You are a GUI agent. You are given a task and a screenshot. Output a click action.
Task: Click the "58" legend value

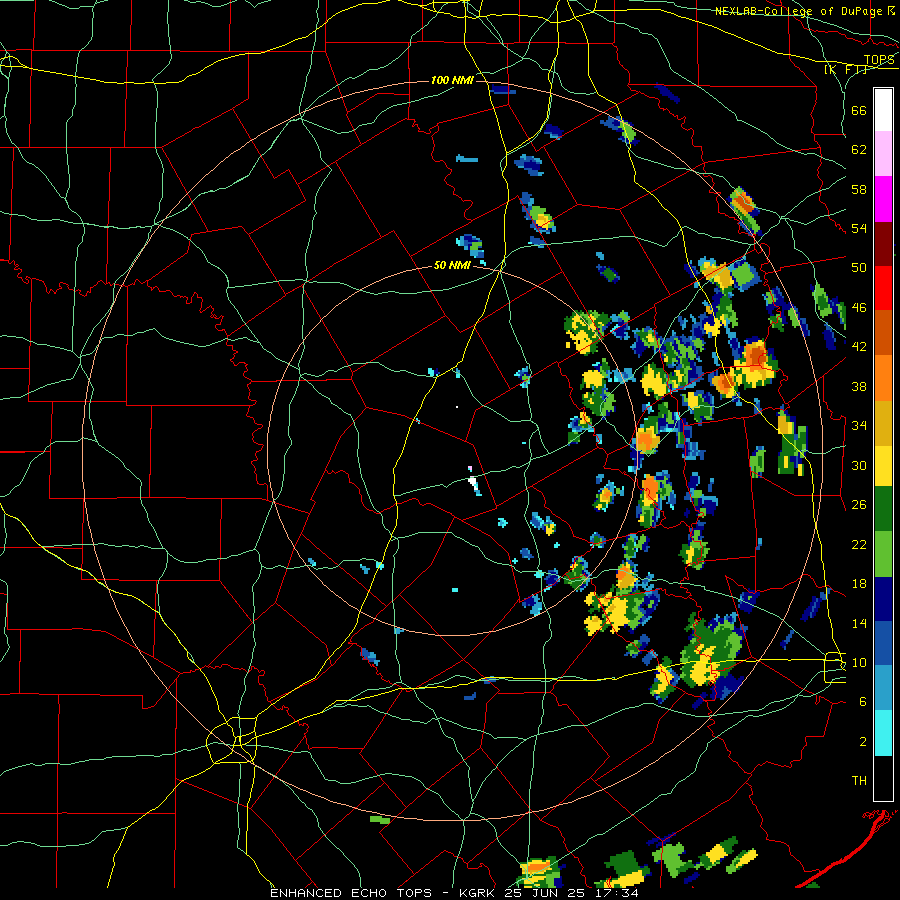859,189
